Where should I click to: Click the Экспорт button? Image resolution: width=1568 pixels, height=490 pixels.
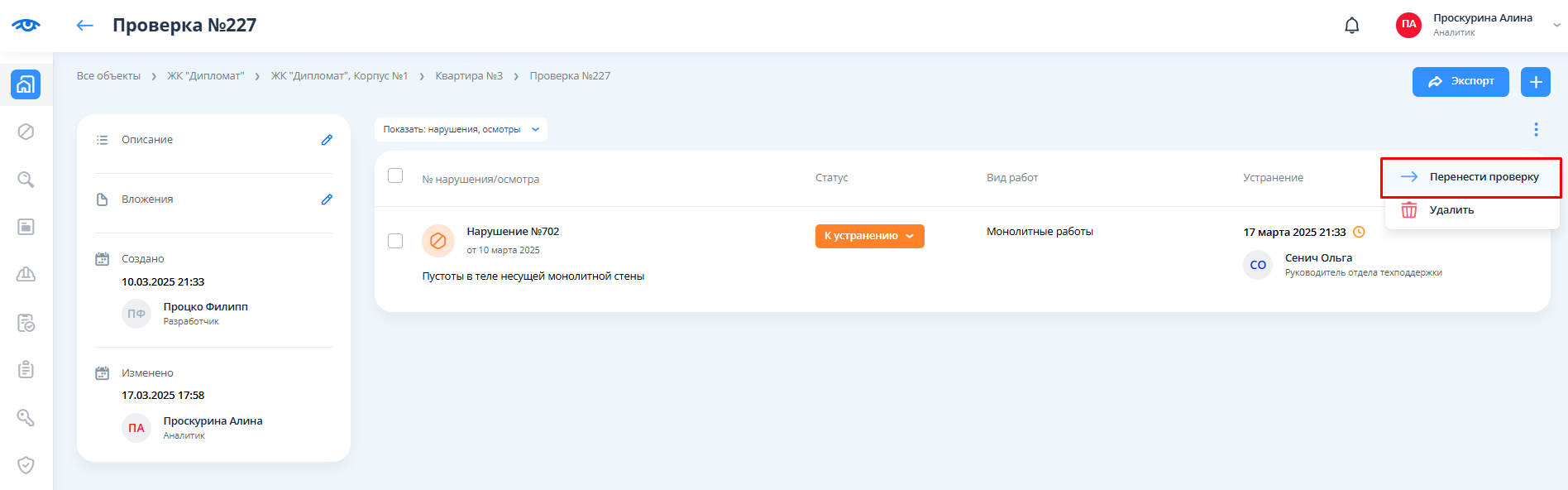pos(1460,82)
